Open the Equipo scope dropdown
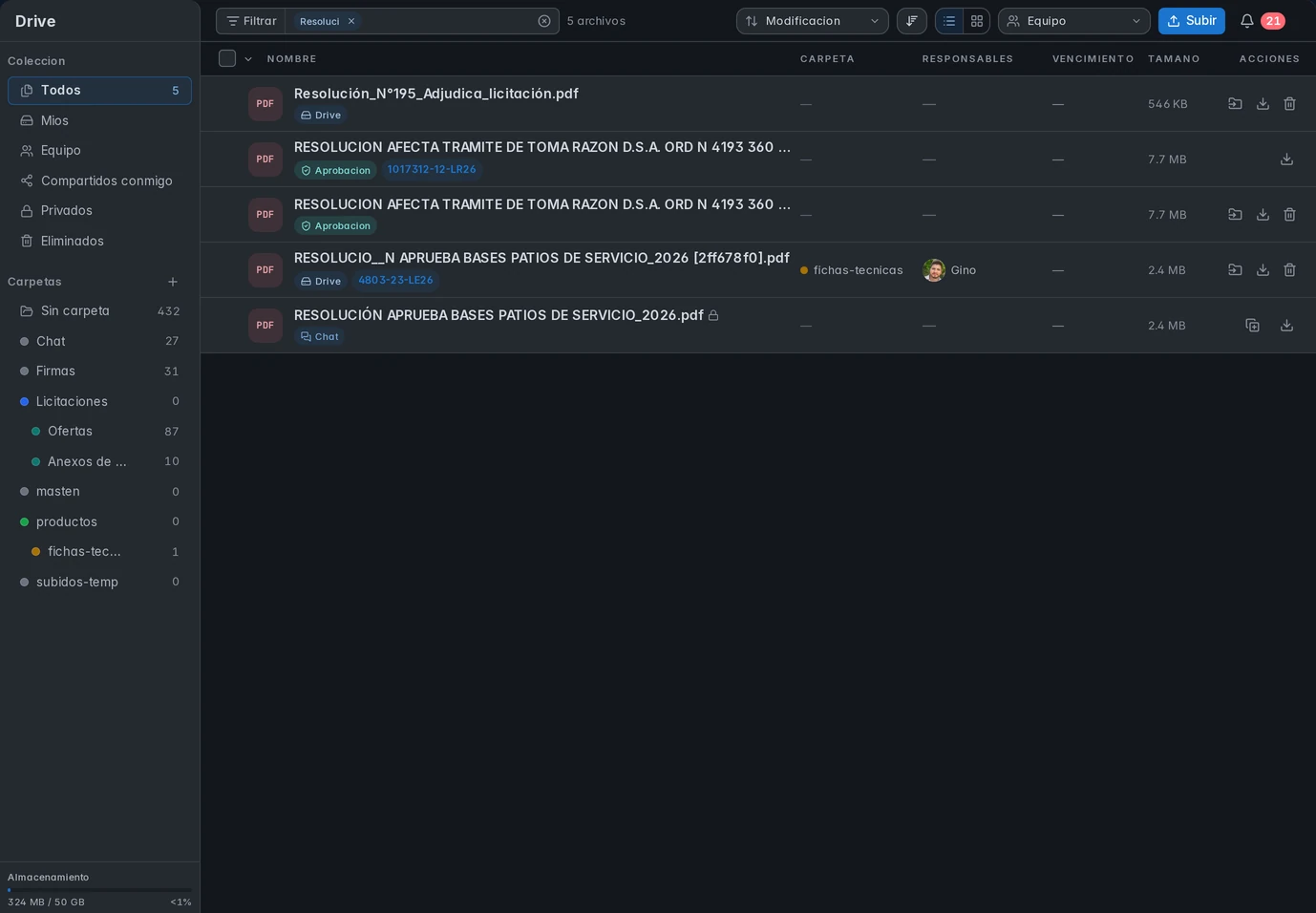 click(x=1074, y=21)
